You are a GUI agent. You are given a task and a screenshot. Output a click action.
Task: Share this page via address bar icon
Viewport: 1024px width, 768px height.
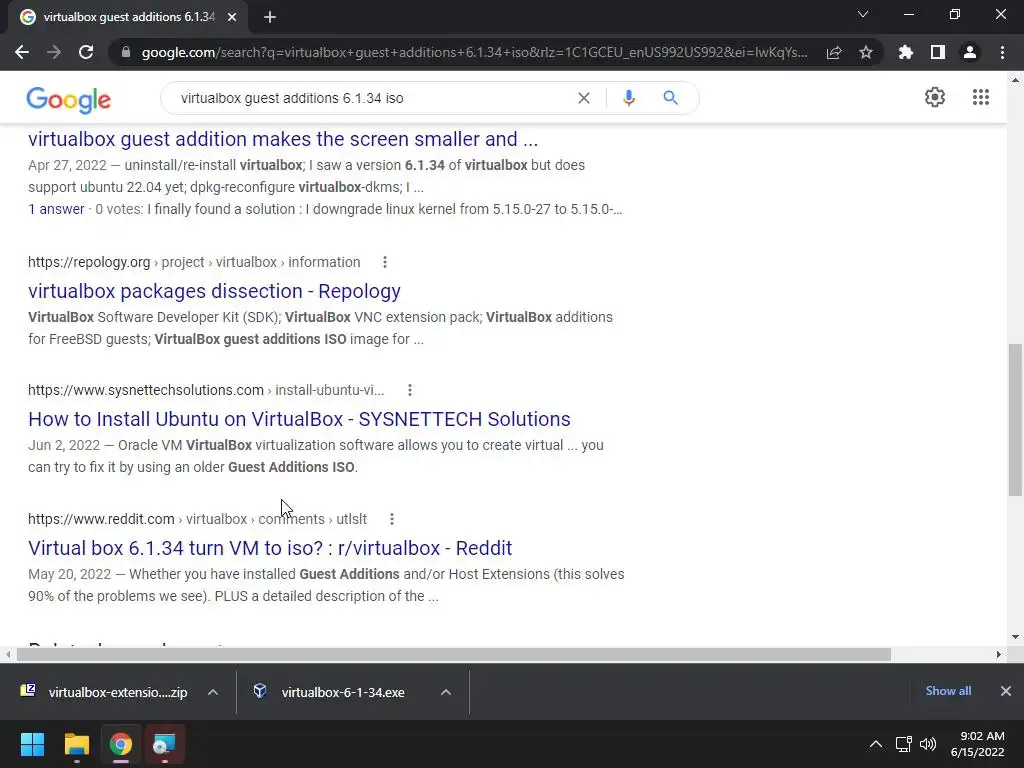coord(834,52)
